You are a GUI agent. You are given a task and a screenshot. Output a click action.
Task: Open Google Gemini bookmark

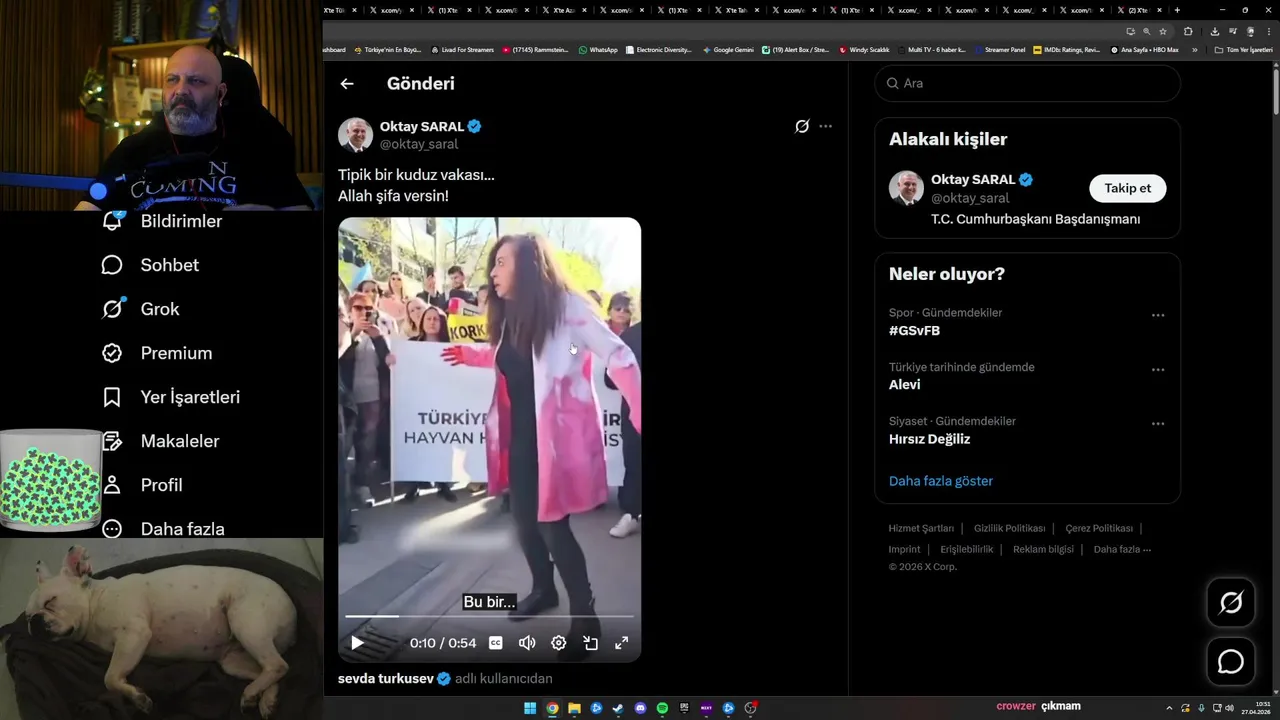click(x=728, y=49)
